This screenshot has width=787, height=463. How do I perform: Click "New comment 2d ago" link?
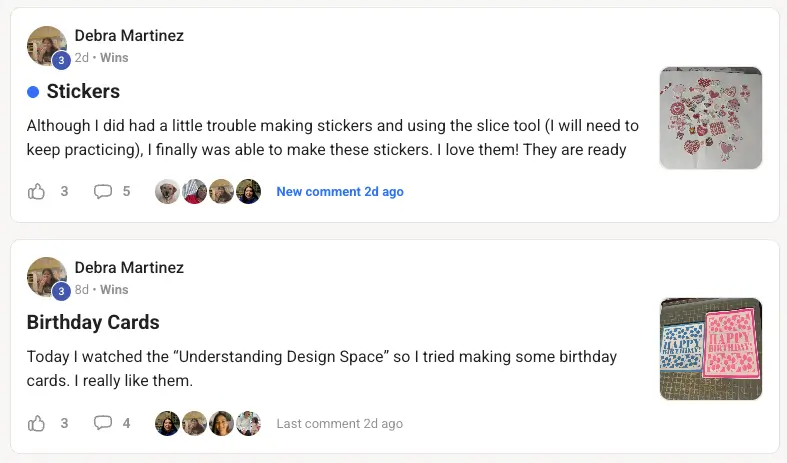(340, 191)
